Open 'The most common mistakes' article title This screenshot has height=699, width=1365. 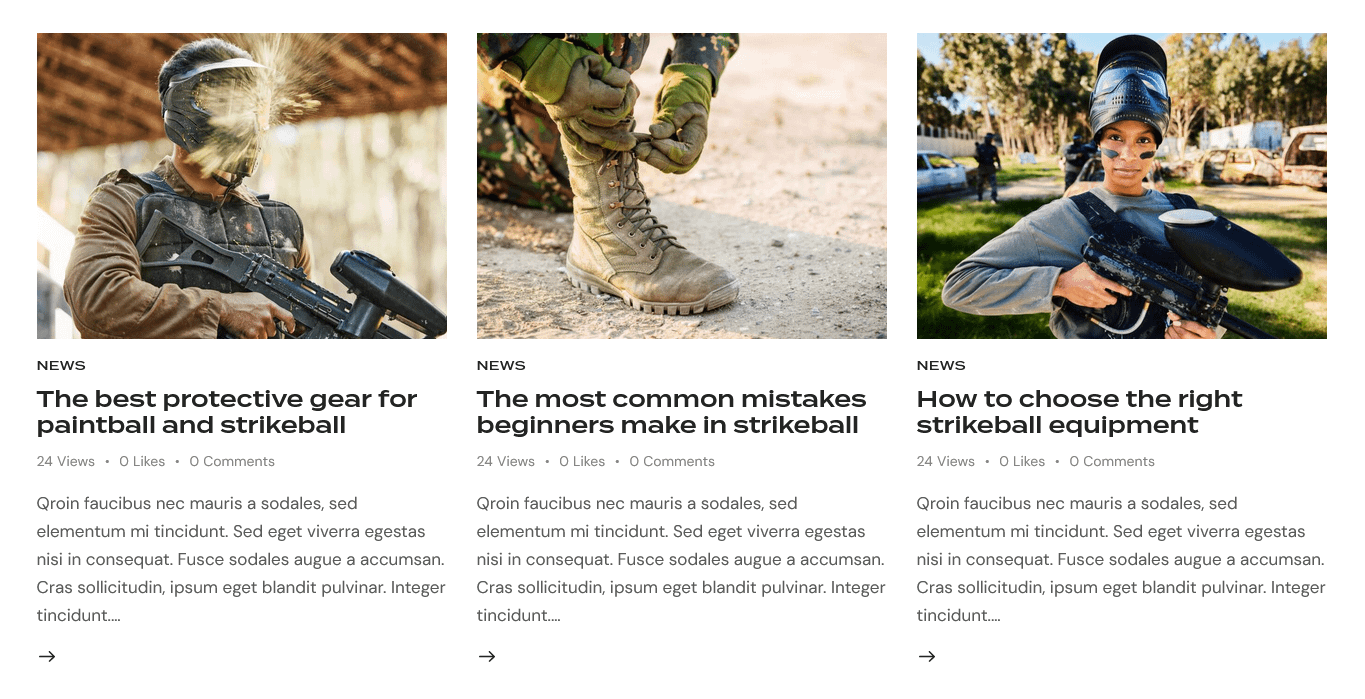pos(672,412)
